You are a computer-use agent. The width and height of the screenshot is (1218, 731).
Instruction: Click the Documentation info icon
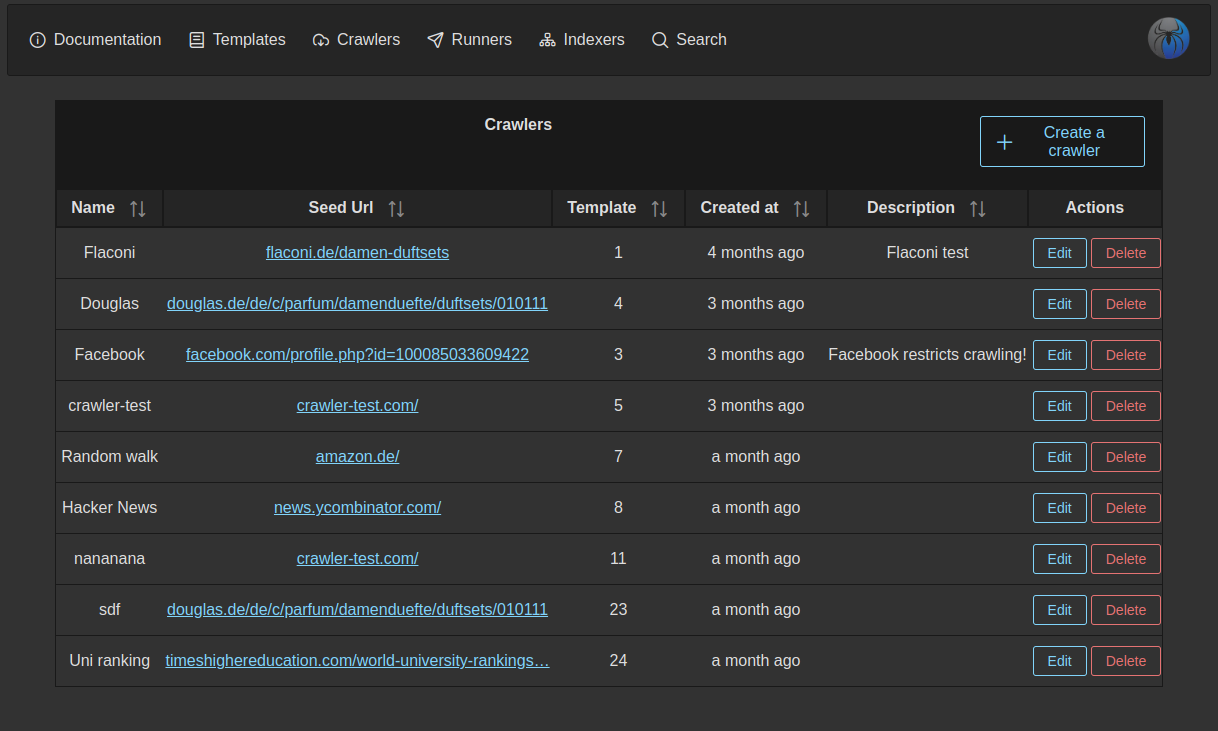tap(38, 40)
